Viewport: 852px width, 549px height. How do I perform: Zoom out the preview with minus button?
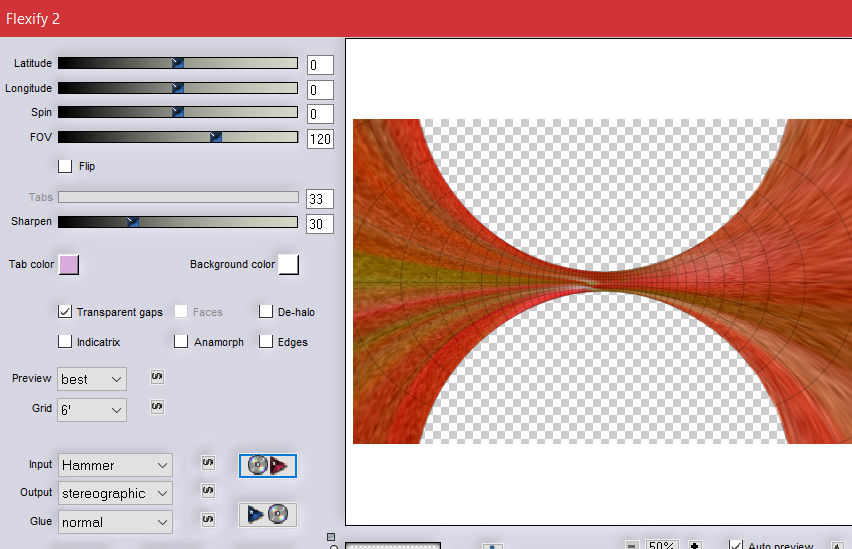[631, 545]
